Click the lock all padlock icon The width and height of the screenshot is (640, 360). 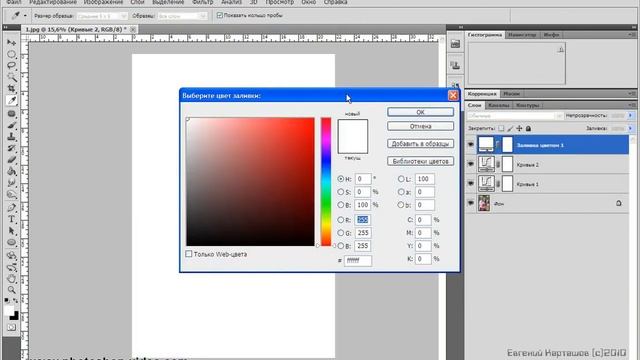point(528,128)
